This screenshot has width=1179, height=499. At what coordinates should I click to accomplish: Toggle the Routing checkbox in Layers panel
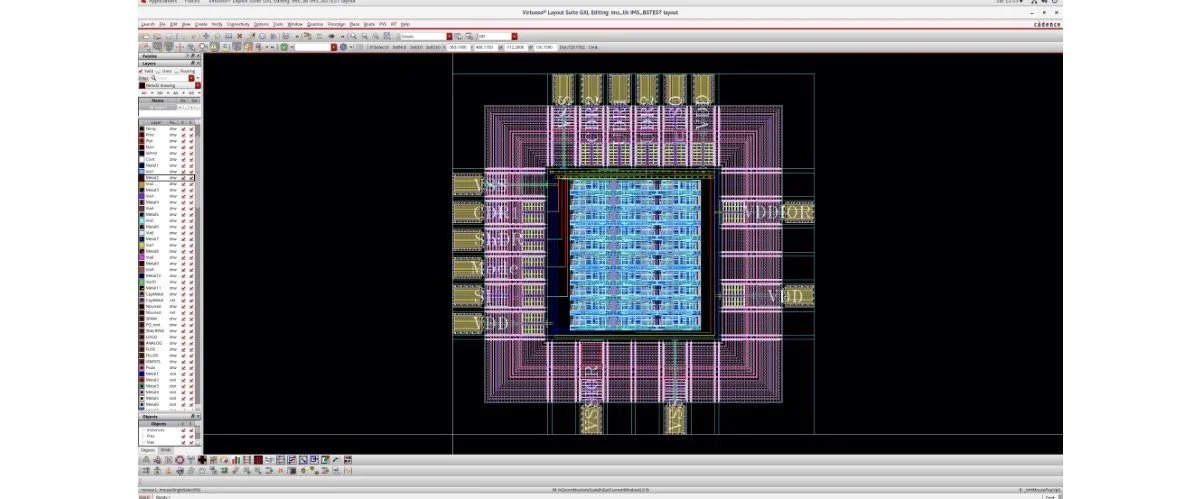tap(175, 71)
